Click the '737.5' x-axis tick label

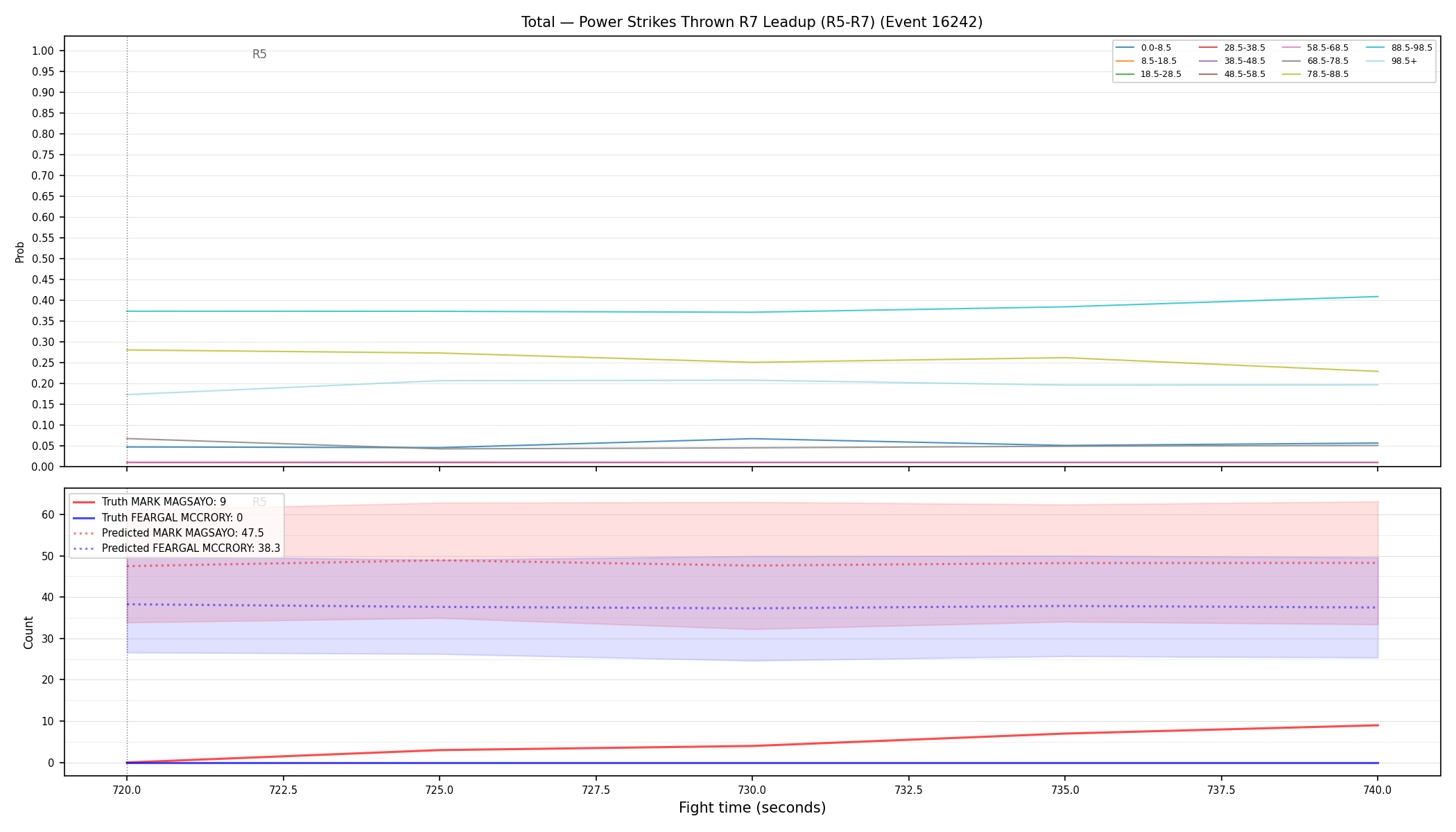point(1221,790)
